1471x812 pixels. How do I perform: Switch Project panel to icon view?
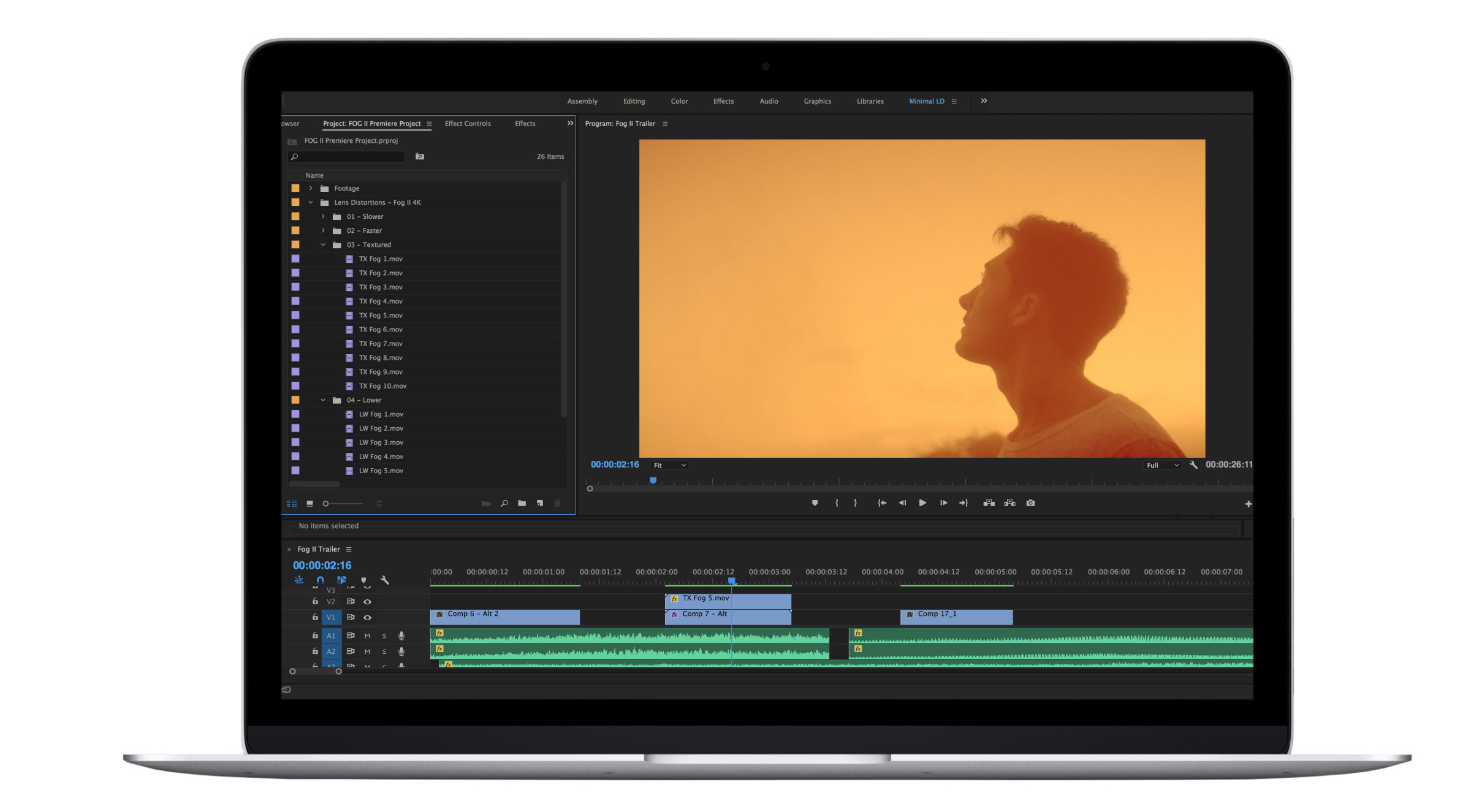point(310,504)
